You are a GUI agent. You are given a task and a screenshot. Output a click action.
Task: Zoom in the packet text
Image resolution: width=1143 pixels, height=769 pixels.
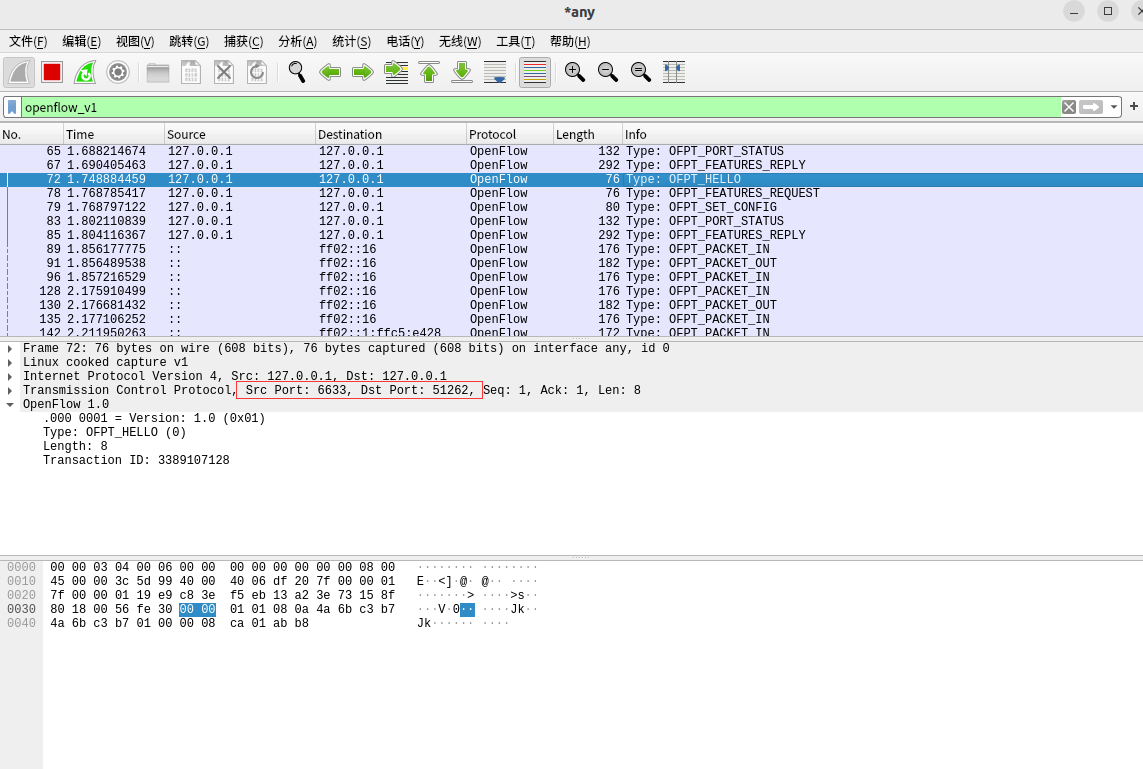click(574, 72)
